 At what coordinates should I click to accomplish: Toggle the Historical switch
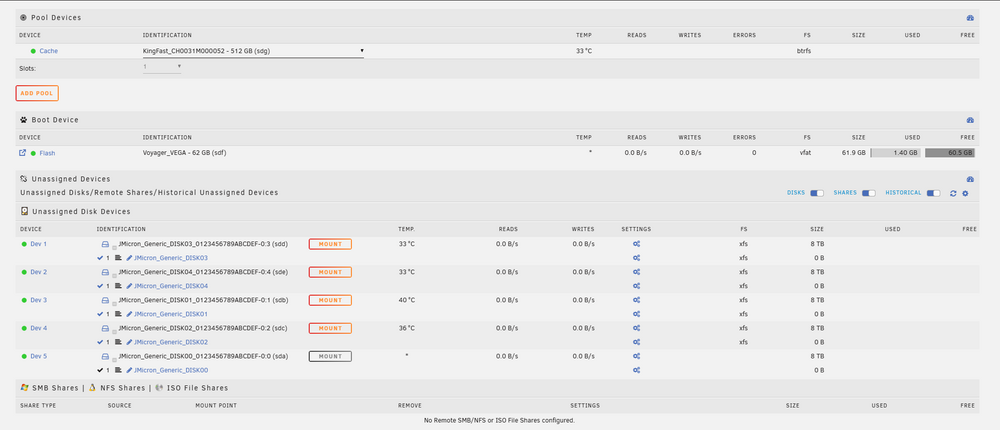pyautogui.click(x=934, y=193)
